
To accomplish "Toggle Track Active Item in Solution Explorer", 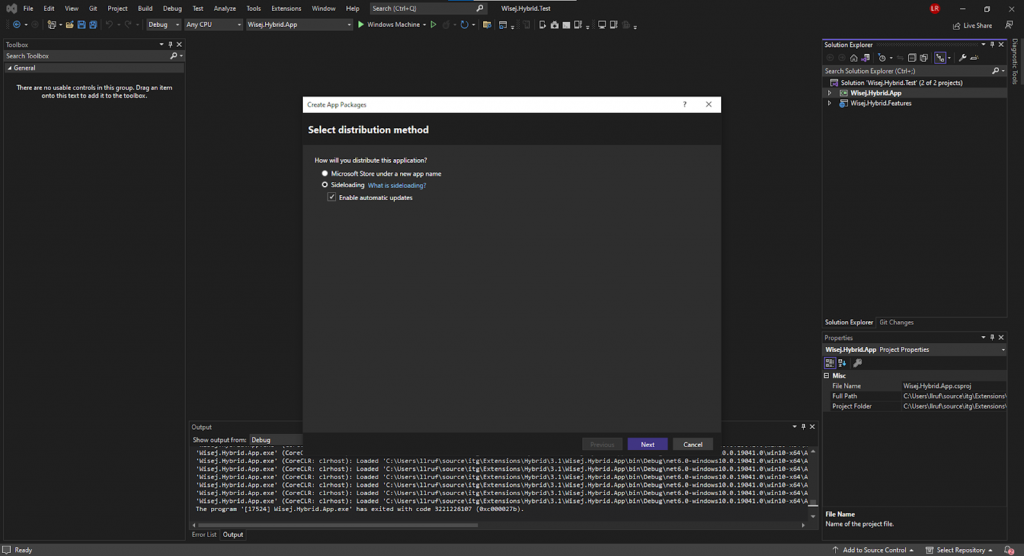I will (940, 58).
